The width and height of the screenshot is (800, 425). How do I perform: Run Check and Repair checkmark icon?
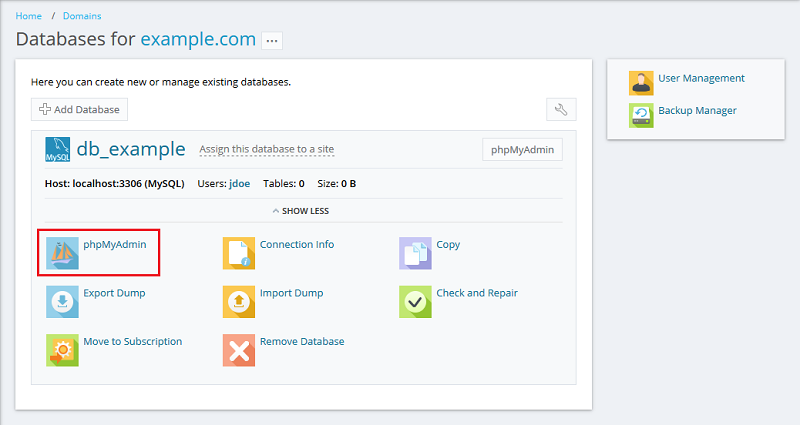(x=415, y=302)
